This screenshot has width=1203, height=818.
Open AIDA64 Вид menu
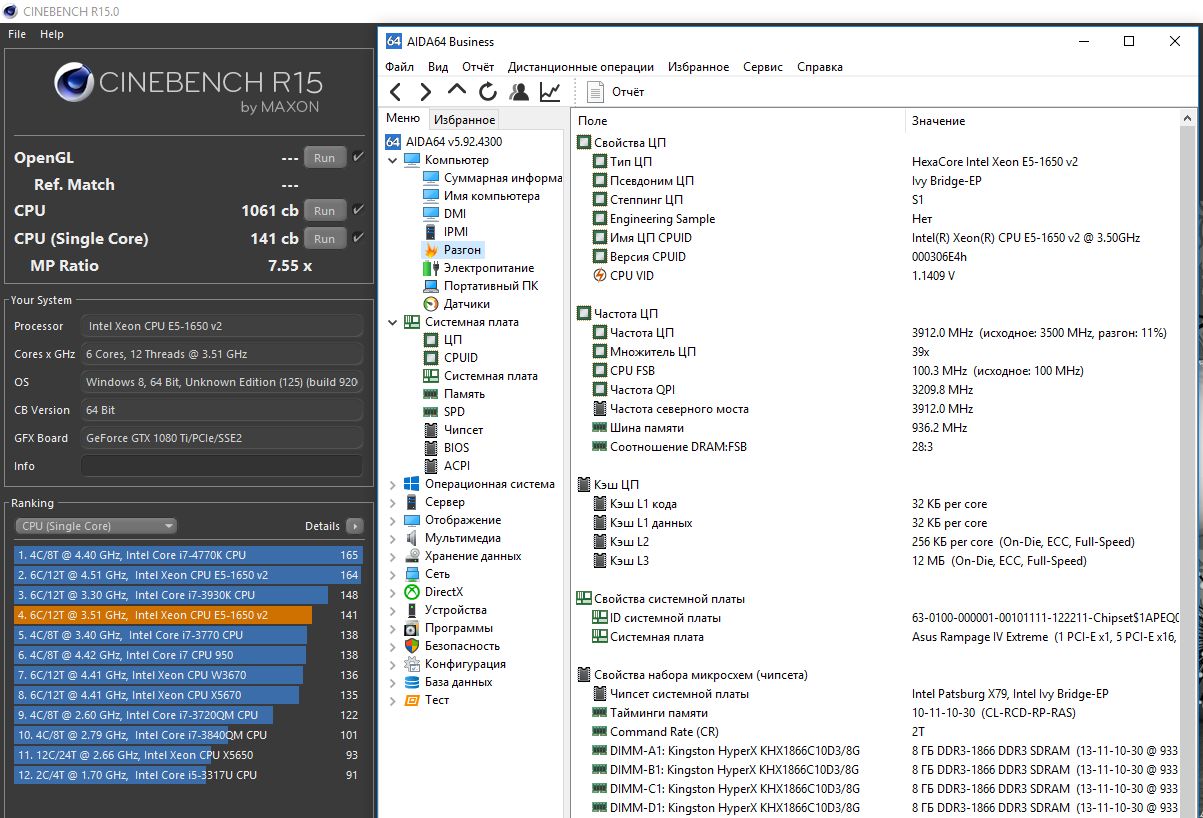(438, 67)
